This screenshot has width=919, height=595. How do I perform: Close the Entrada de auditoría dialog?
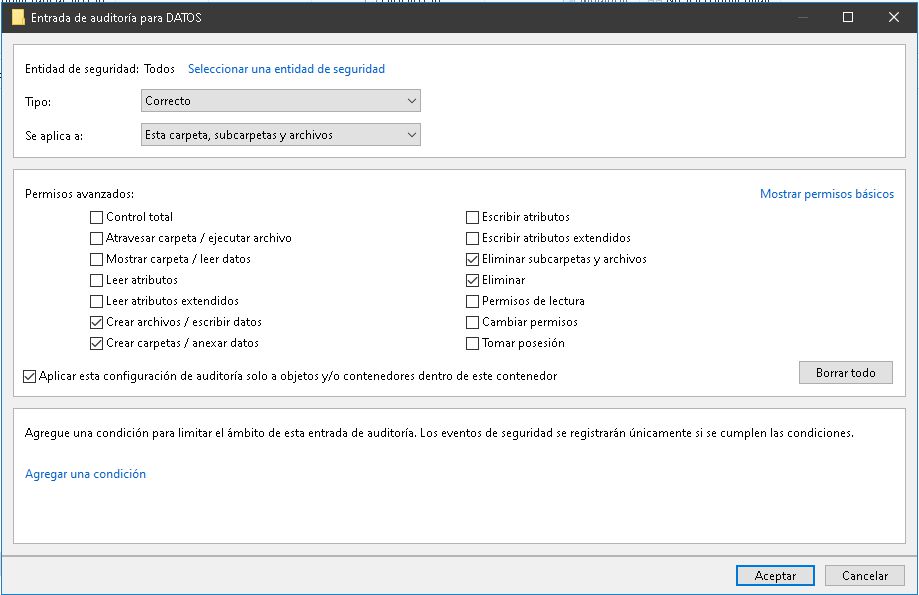(x=894, y=17)
